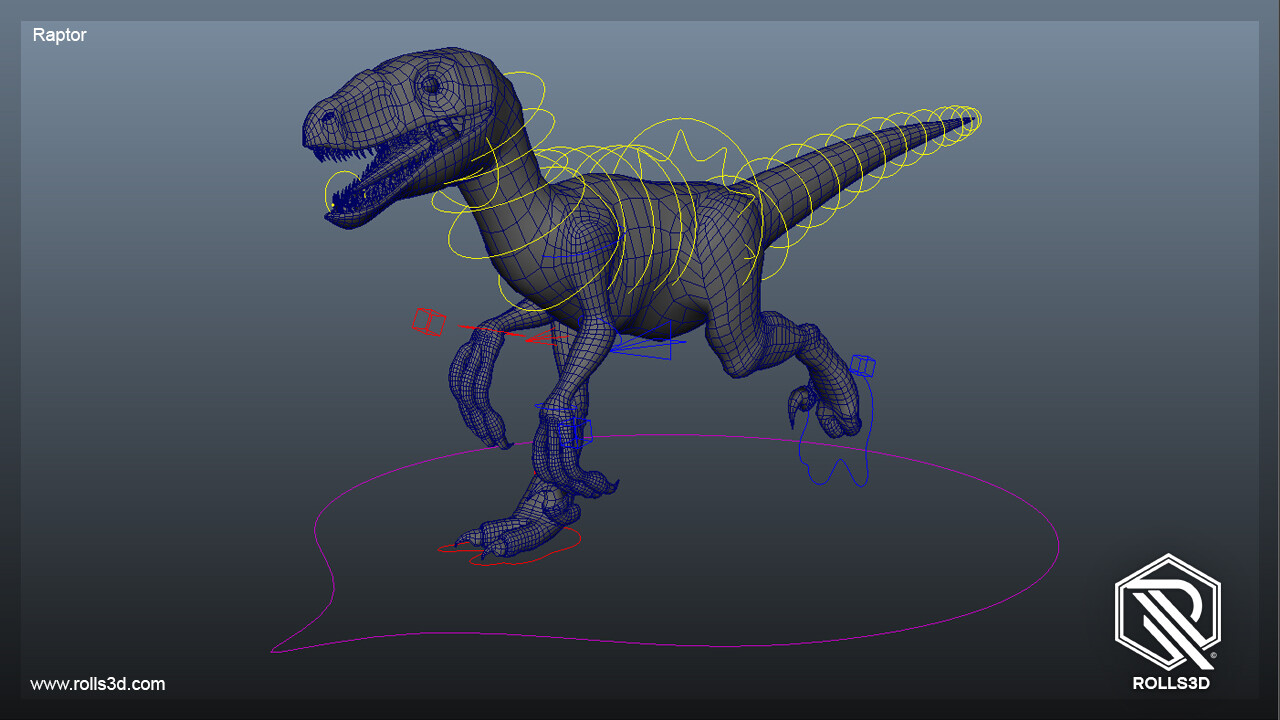The width and height of the screenshot is (1280, 720).
Task: Click the www.rolls3d.com website address
Action: (x=98, y=684)
